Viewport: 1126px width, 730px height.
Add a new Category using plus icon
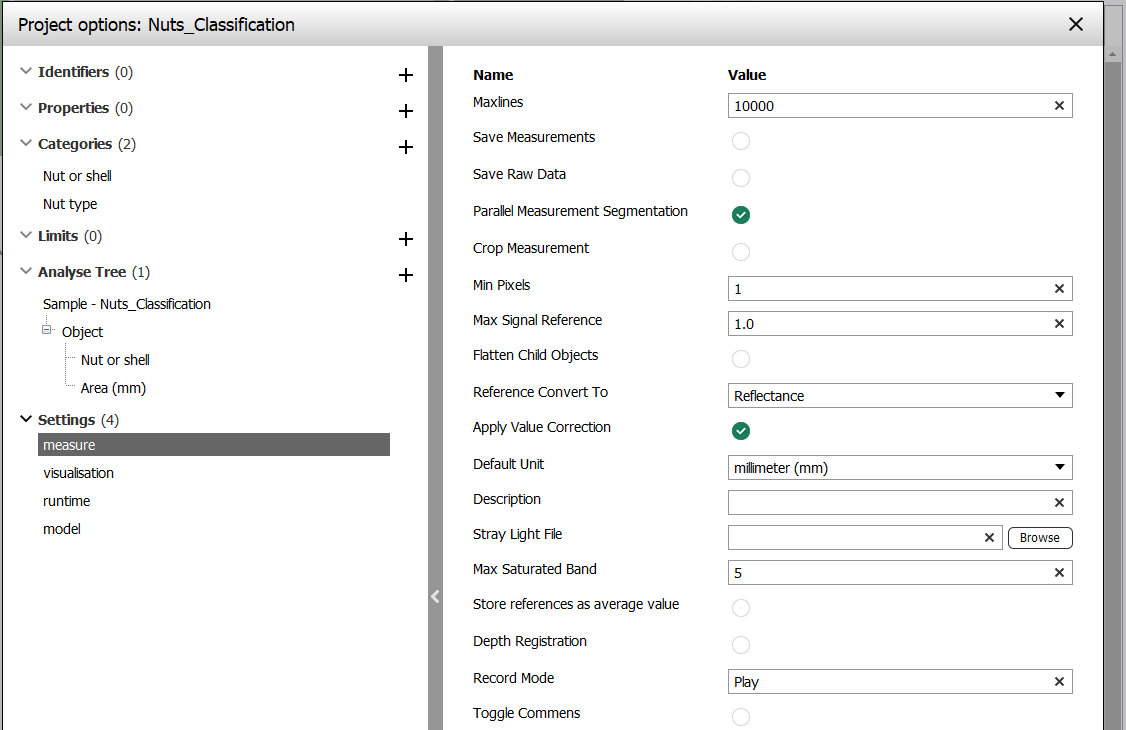[x=405, y=147]
